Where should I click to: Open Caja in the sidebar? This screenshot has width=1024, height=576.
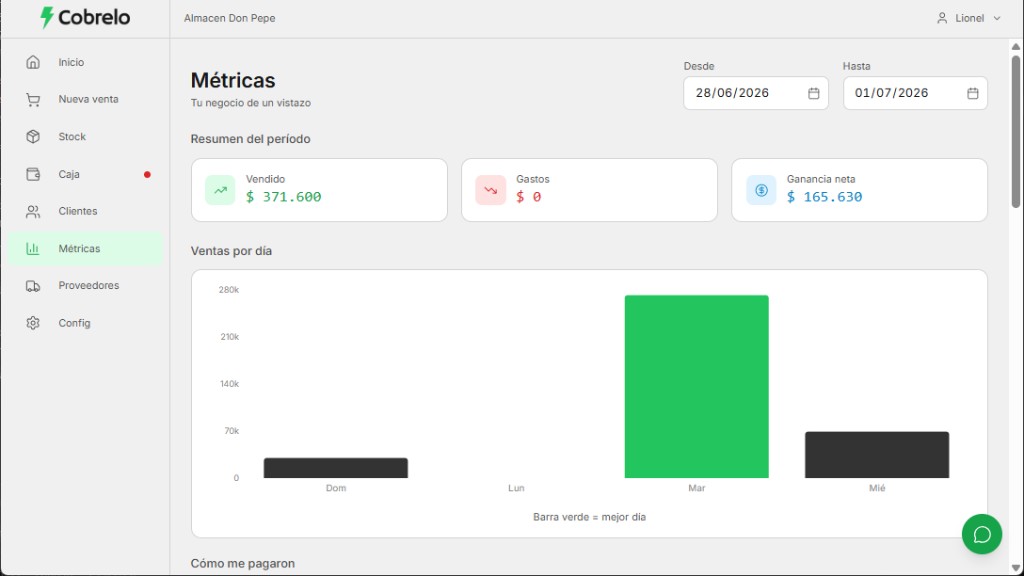pos(86,174)
